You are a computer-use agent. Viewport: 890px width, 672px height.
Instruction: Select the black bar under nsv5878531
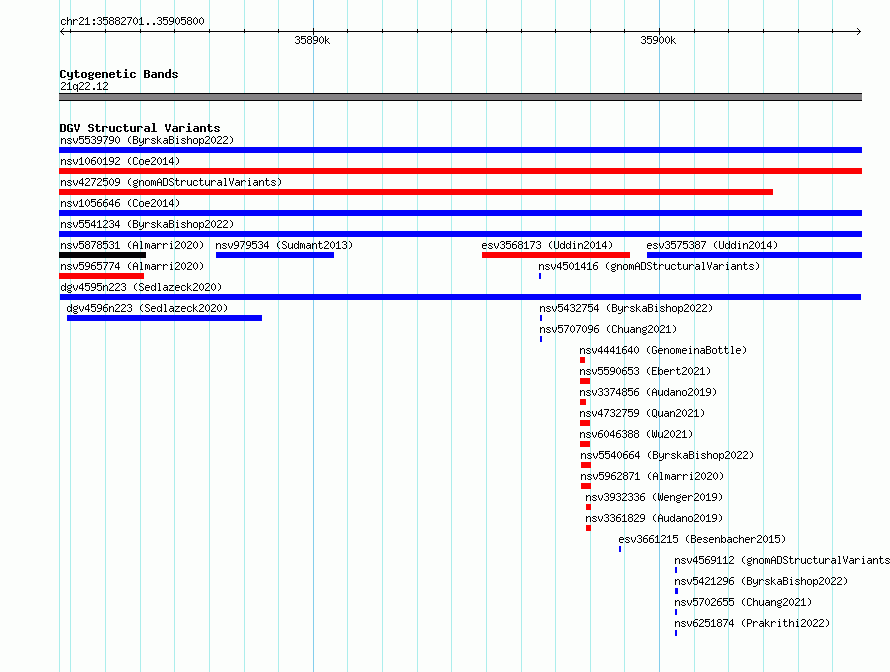[102, 255]
